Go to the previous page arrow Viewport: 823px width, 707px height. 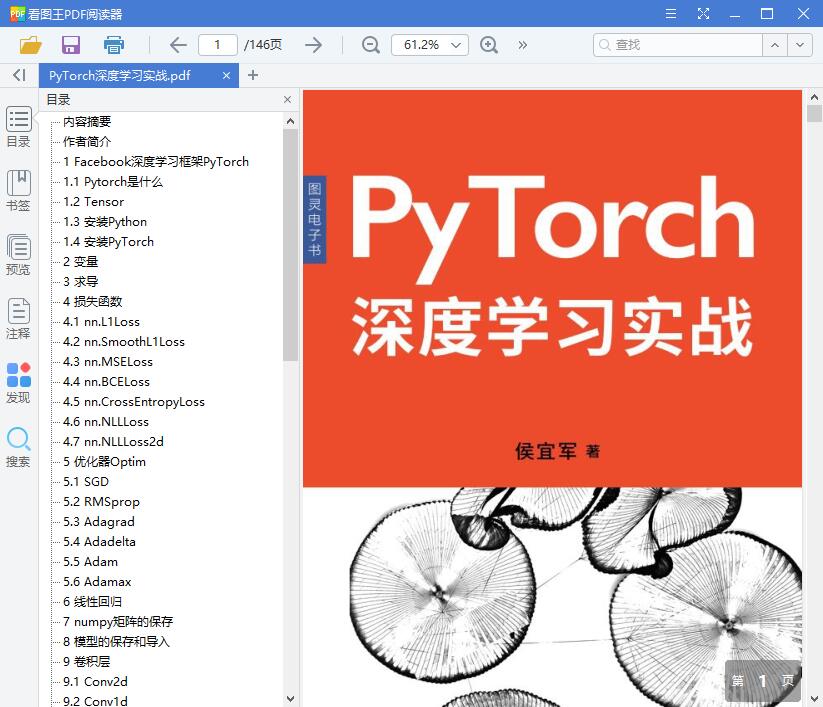pos(178,45)
